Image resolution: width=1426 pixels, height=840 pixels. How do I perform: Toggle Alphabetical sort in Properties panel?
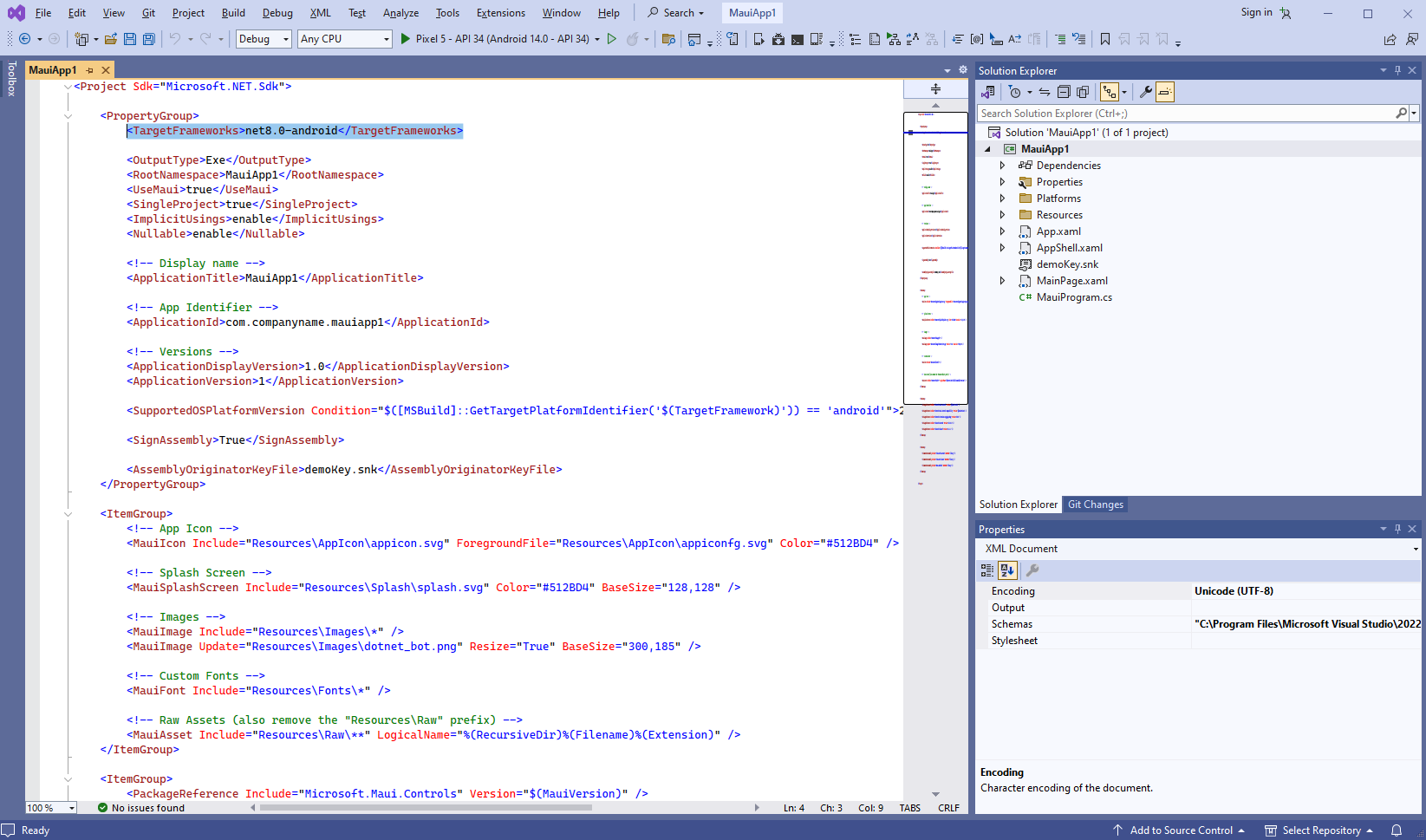(x=1007, y=570)
